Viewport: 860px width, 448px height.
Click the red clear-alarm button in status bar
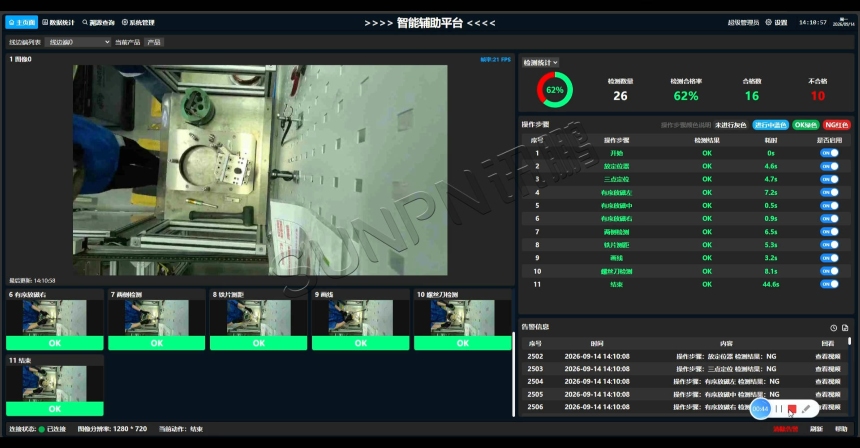point(785,429)
